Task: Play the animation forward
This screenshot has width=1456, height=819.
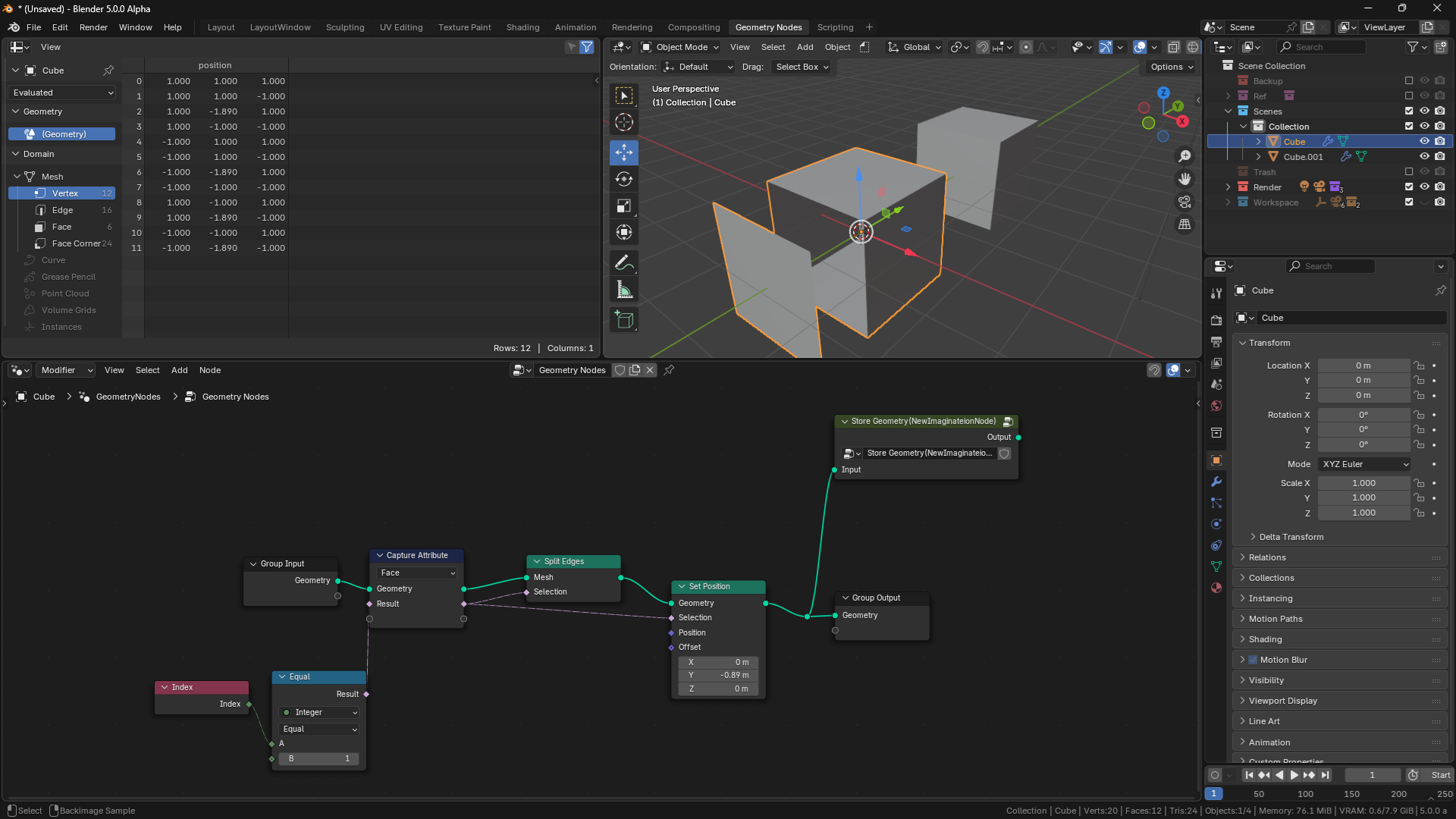Action: [x=1294, y=775]
